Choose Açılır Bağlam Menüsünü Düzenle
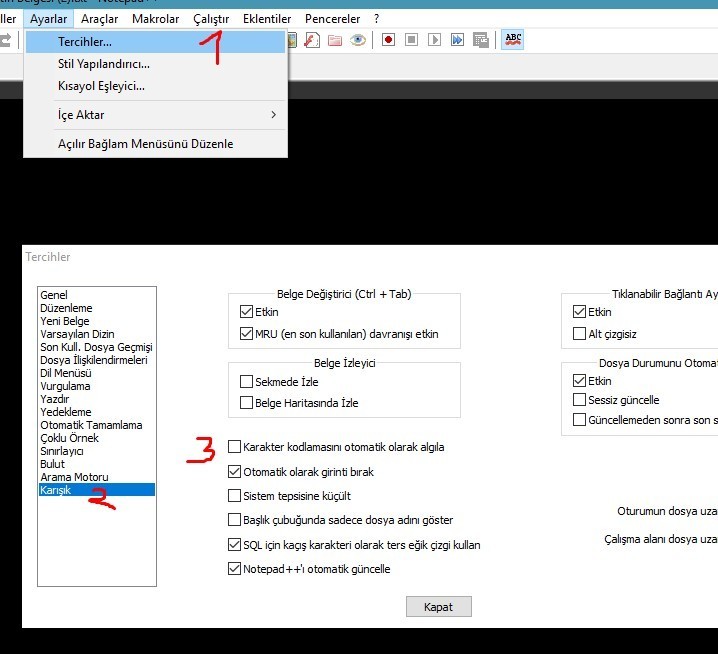The image size is (718, 654). 156,143
